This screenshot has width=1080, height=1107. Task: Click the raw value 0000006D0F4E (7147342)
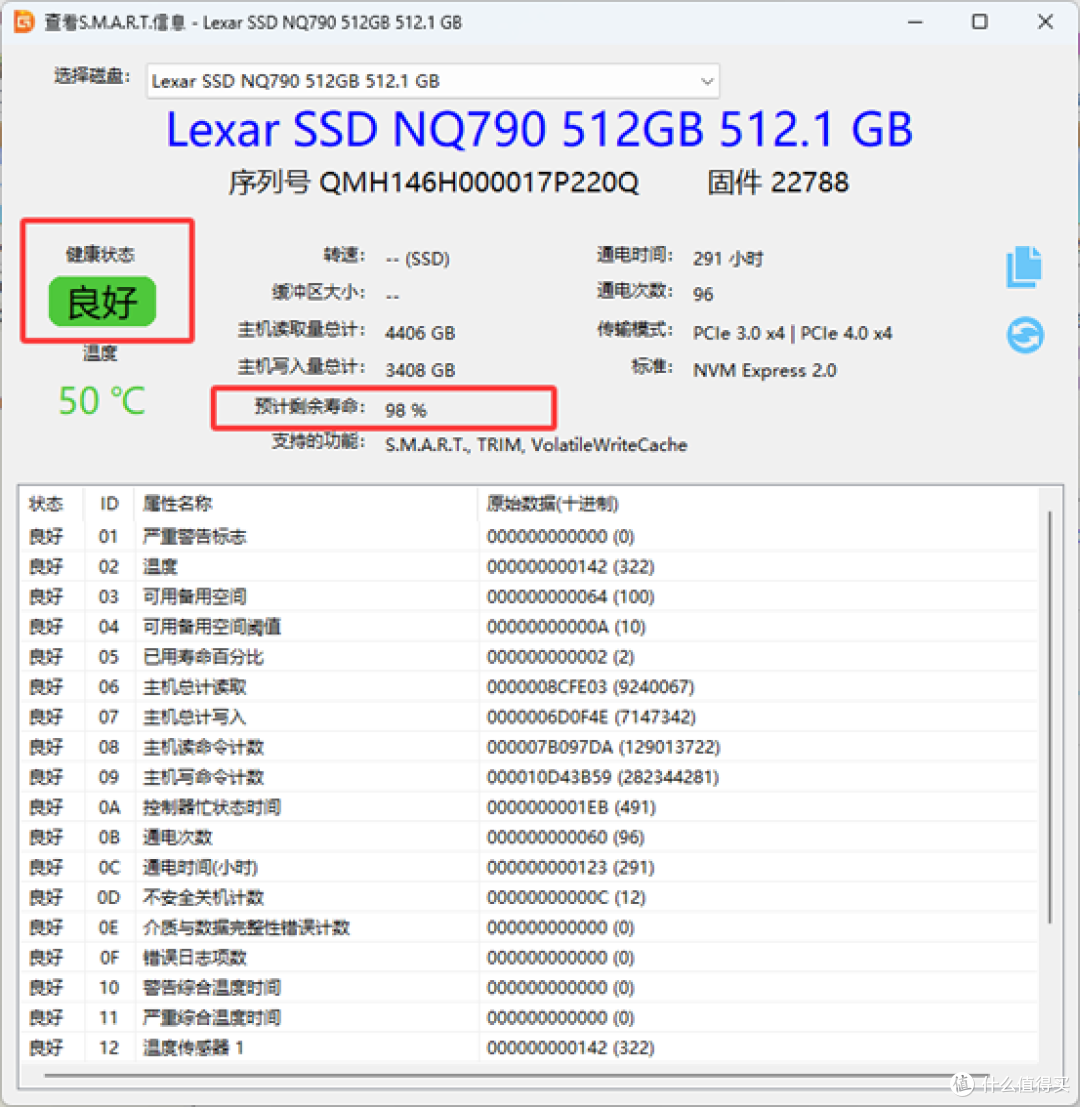click(591, 717)
